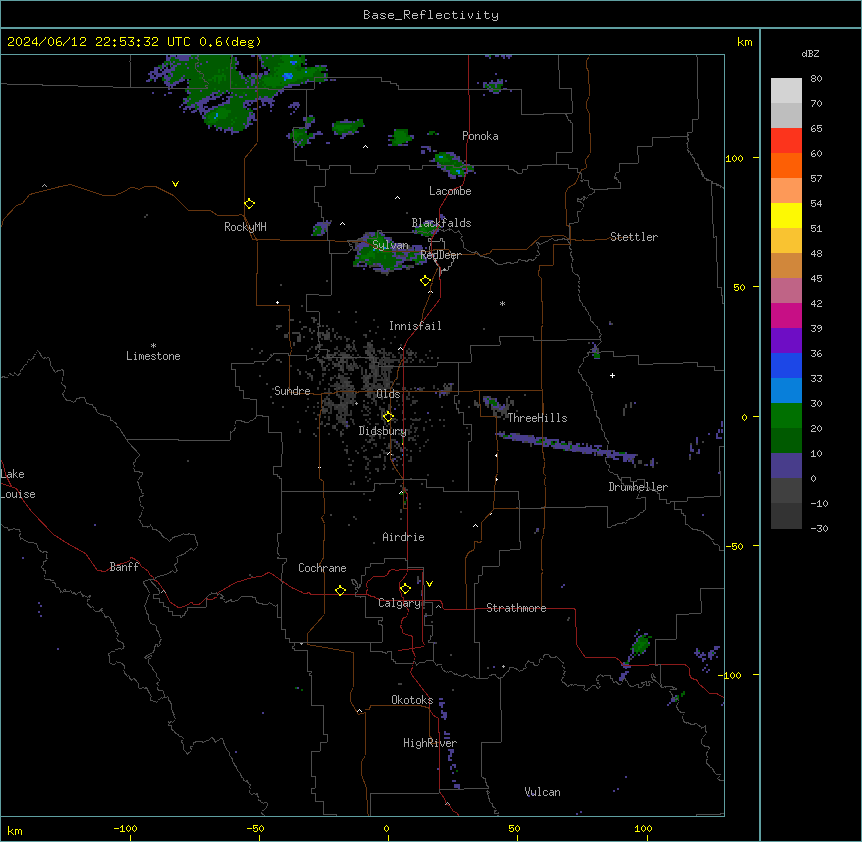
Task: Click the Stettler city label
Action: tap(634, 237)
